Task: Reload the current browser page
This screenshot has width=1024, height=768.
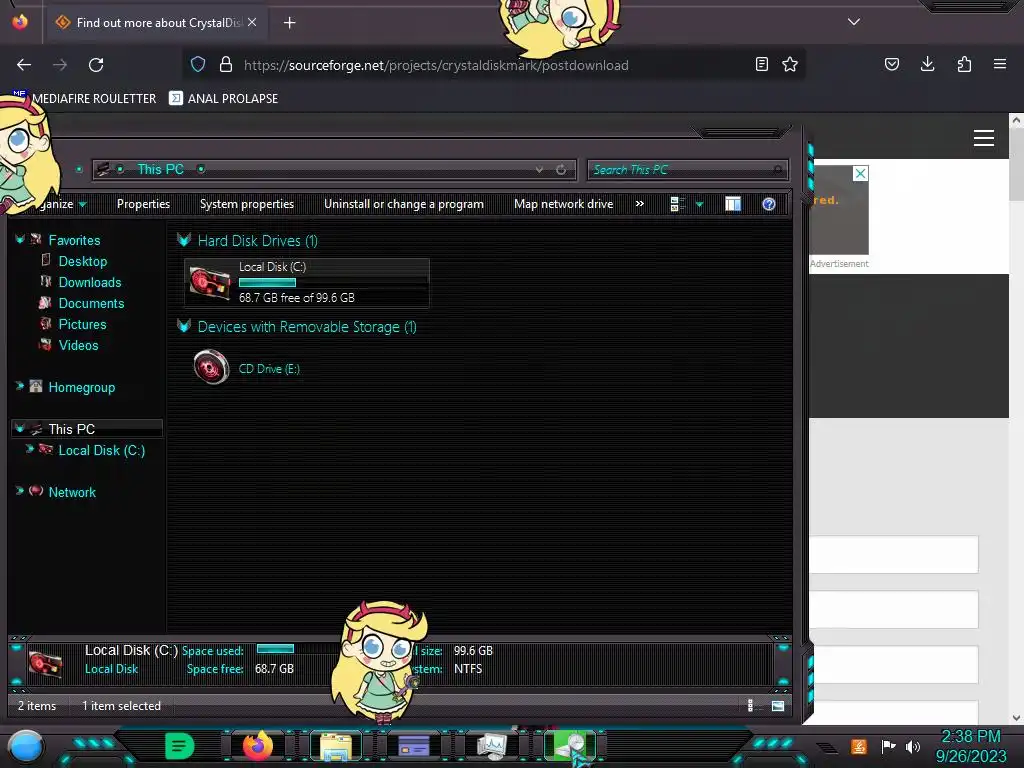Action: pos(96,65)
